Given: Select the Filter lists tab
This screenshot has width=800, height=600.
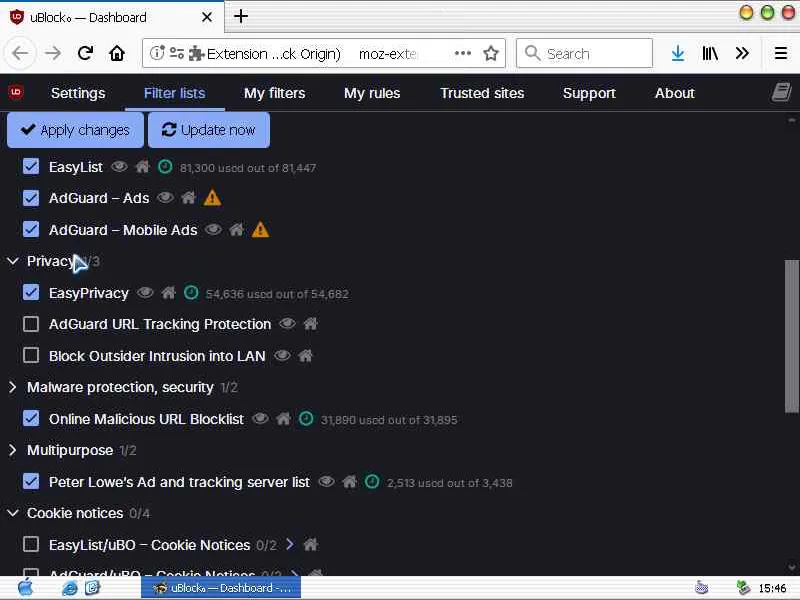Looking at the screenshot, I should [x=174, y=93].
